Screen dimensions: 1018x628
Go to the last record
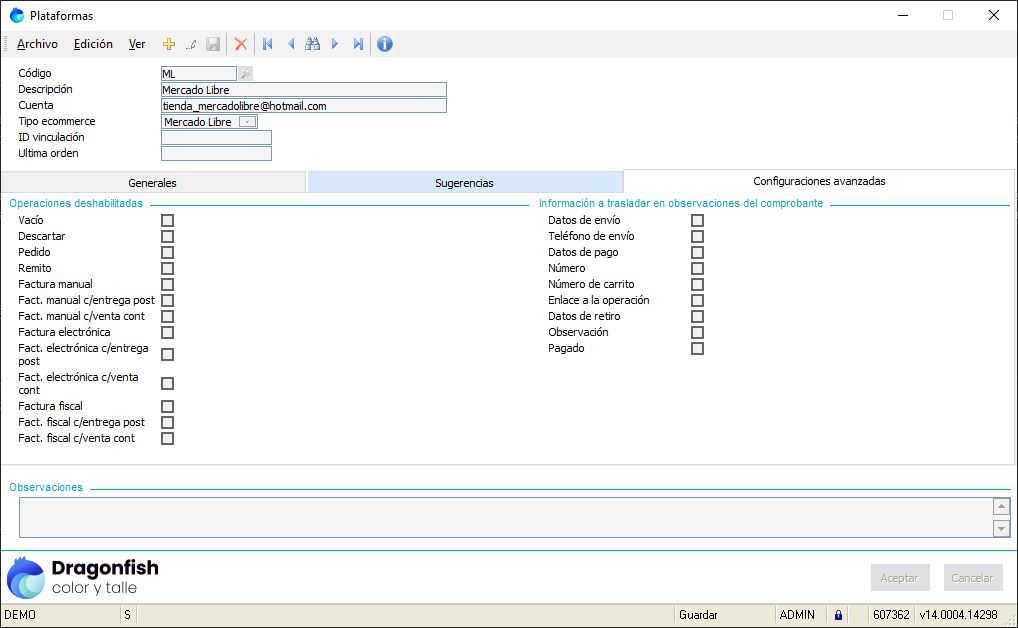[x=358, y=44]
